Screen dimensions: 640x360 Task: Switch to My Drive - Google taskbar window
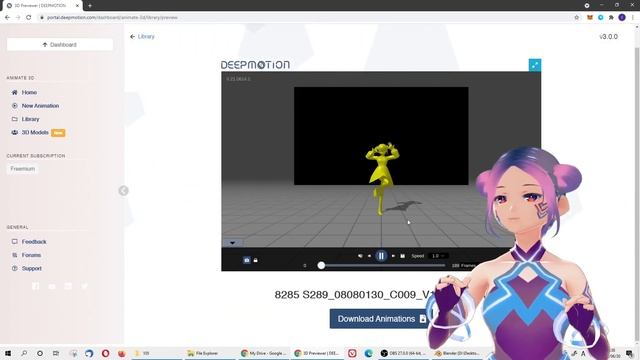pyautogui.click(x=264, y=353)
